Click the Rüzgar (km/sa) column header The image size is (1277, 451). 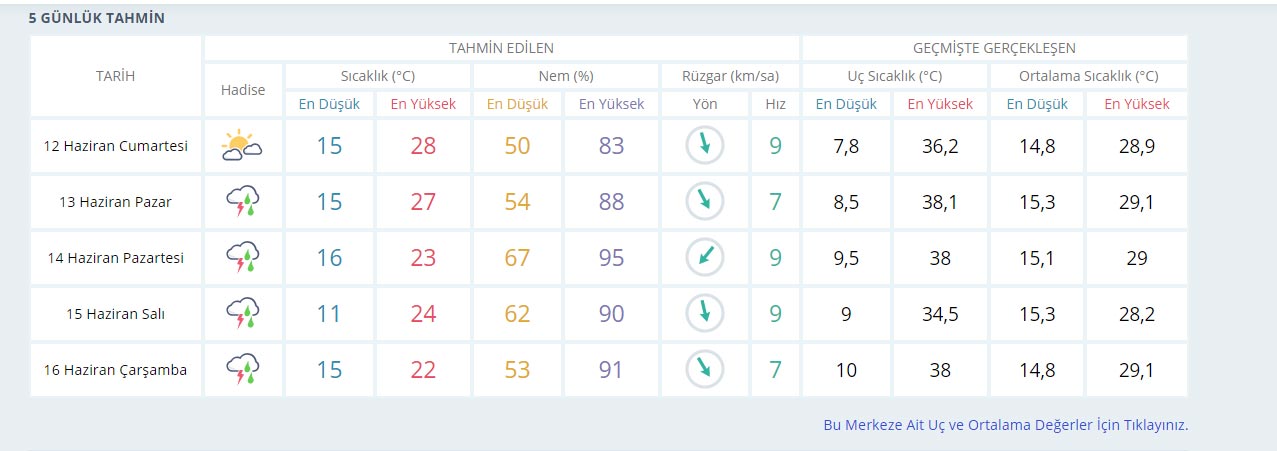729,76
